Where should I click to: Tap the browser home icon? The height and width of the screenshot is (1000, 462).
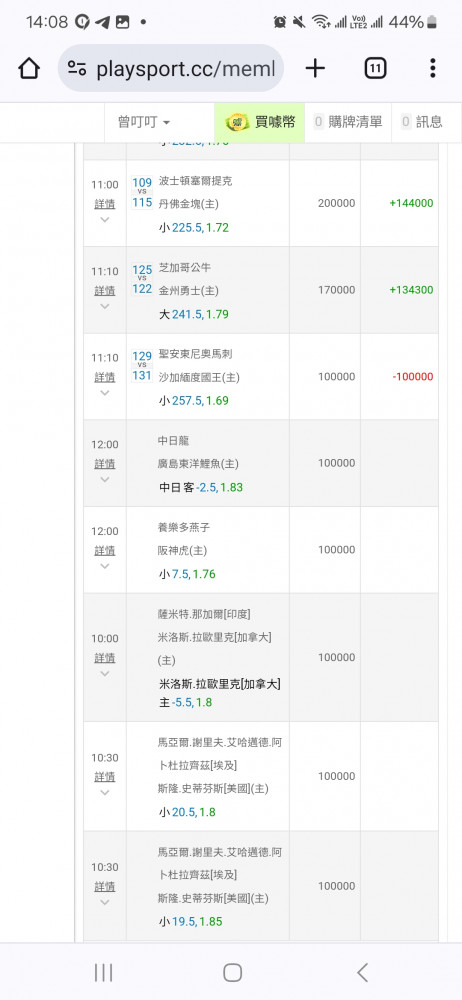coord(29,68)
